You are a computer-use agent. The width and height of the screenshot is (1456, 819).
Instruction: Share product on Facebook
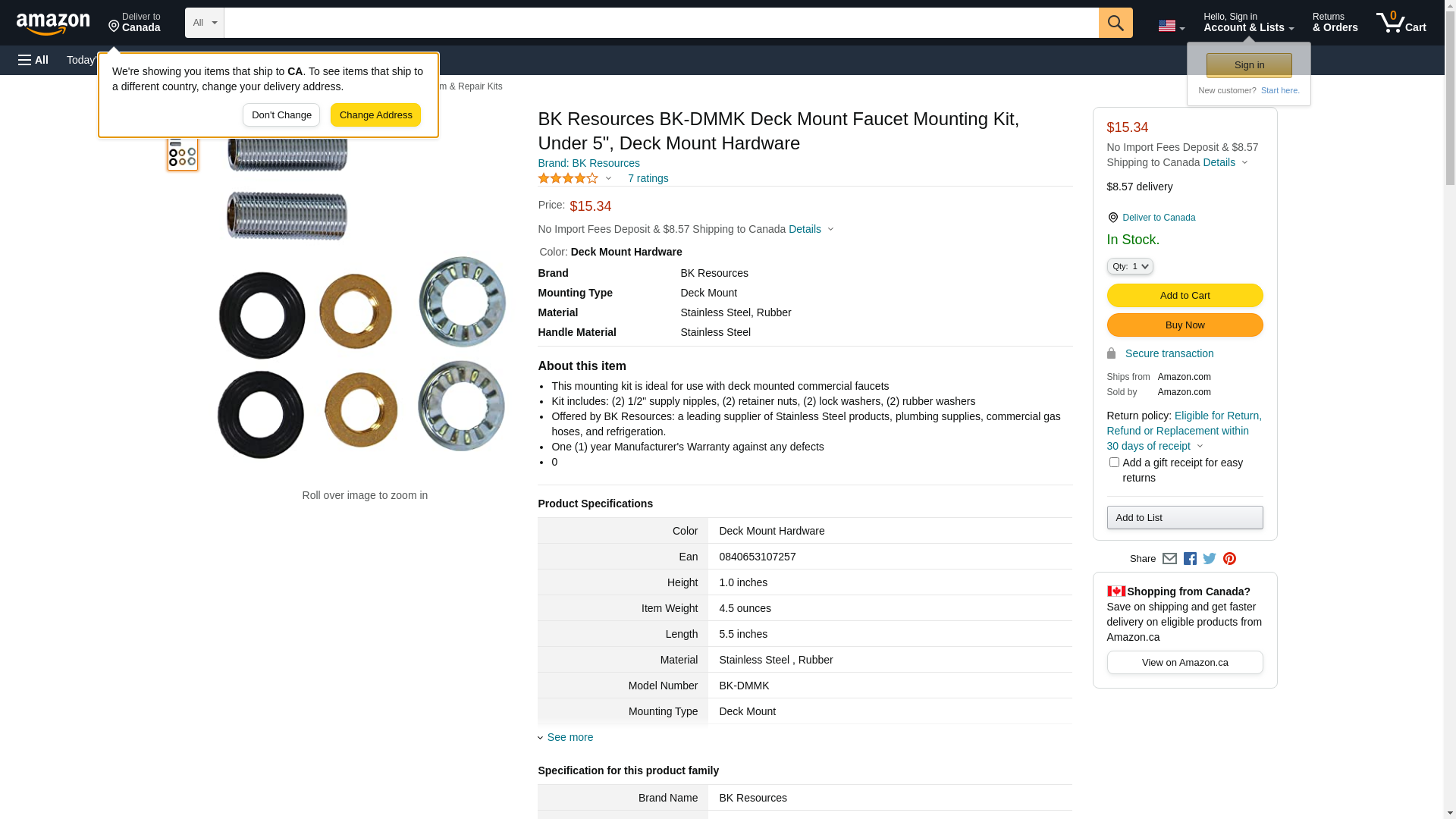pyautogui.click(x=1190, y=559)
